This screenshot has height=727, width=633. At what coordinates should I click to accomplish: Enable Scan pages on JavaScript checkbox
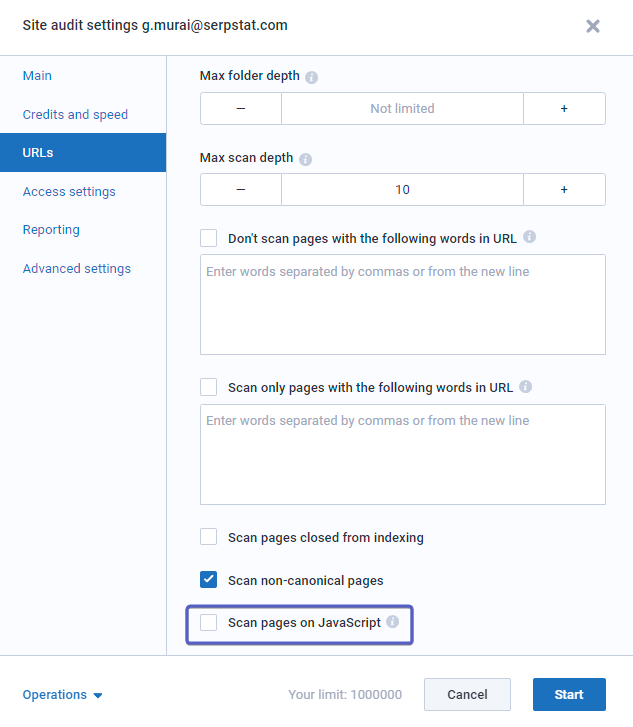tap(209, 623)
